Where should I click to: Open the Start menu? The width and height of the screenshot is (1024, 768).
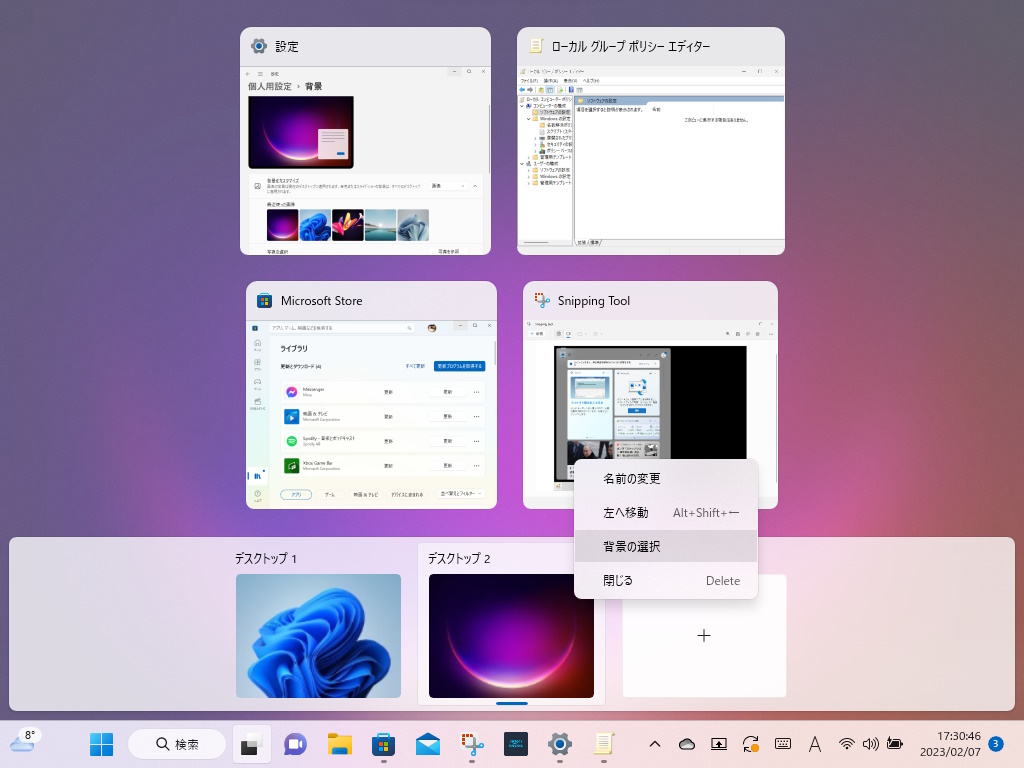[100, 744]
